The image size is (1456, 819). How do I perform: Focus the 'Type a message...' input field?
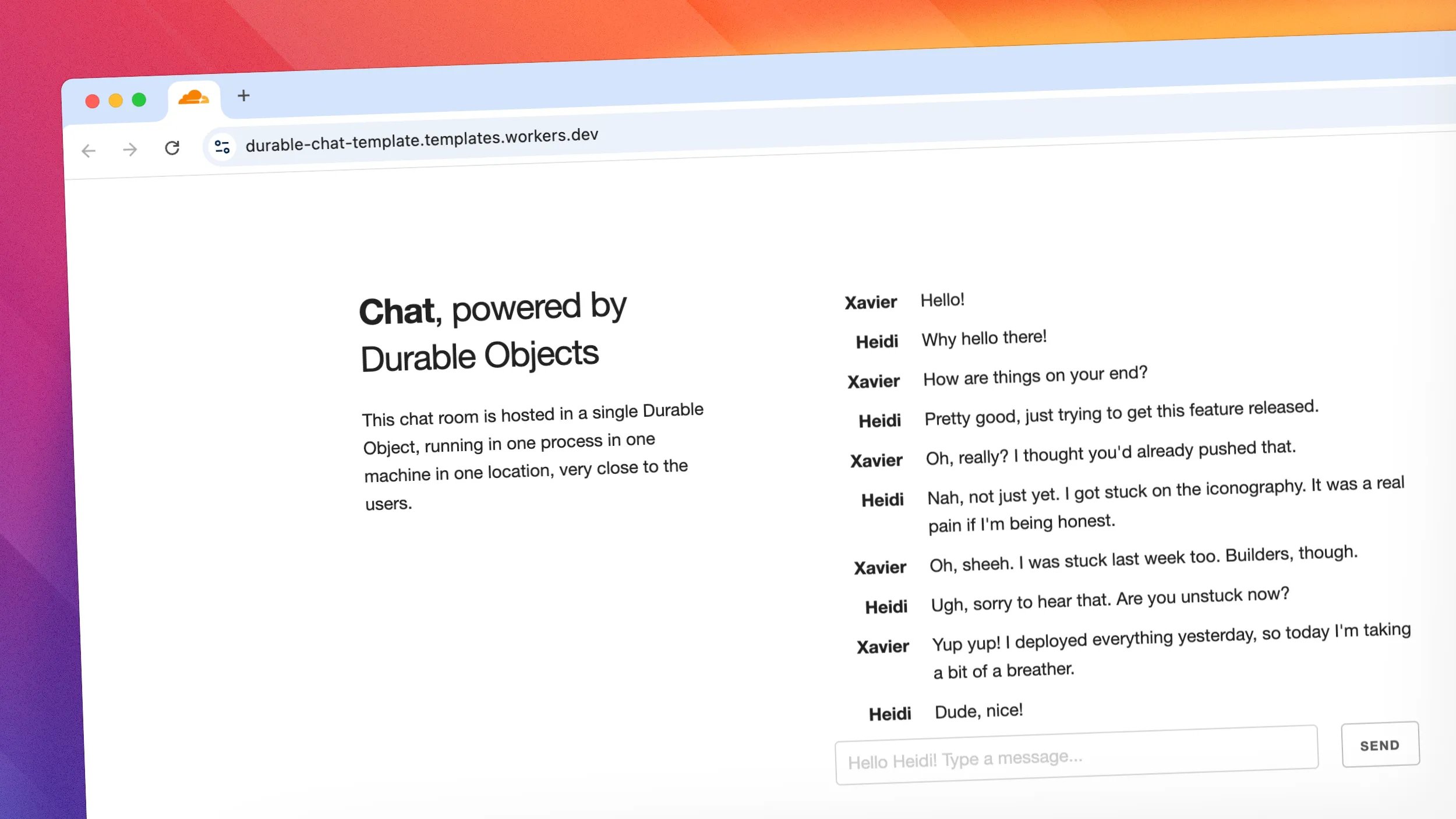tap(1077, 755)
